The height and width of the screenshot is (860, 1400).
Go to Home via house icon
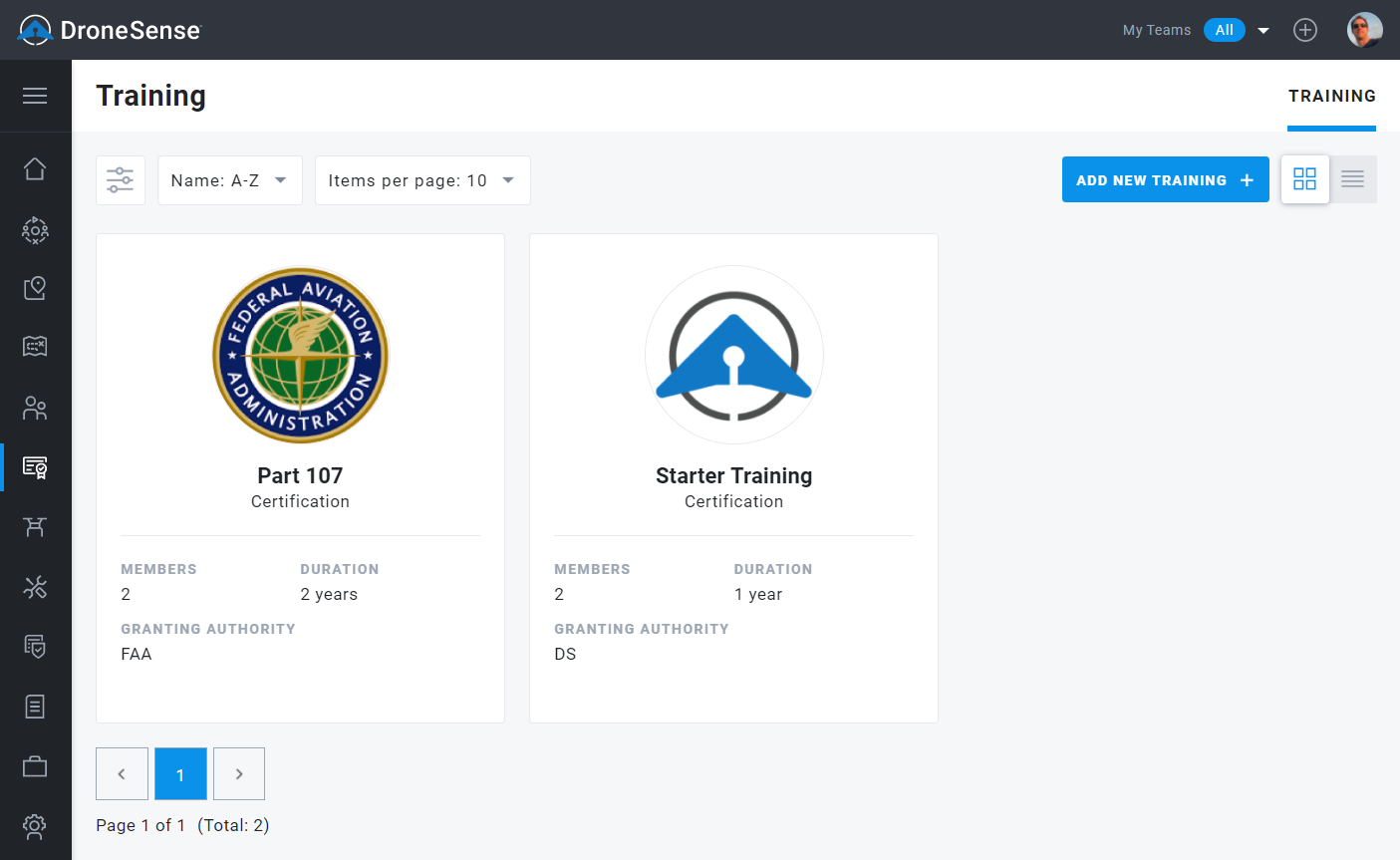[35, 168]
